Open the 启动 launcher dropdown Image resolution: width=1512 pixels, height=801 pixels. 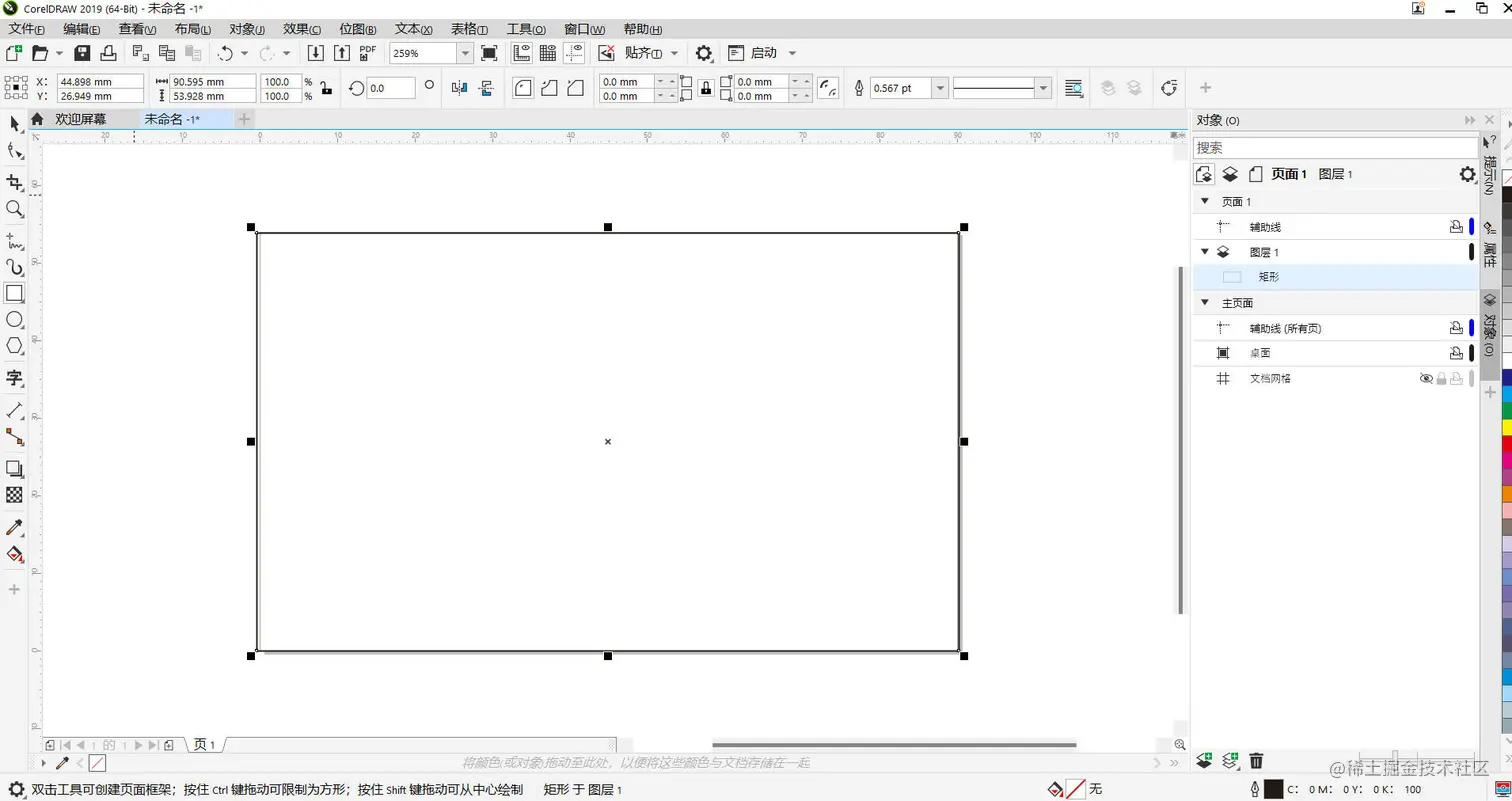792,53
